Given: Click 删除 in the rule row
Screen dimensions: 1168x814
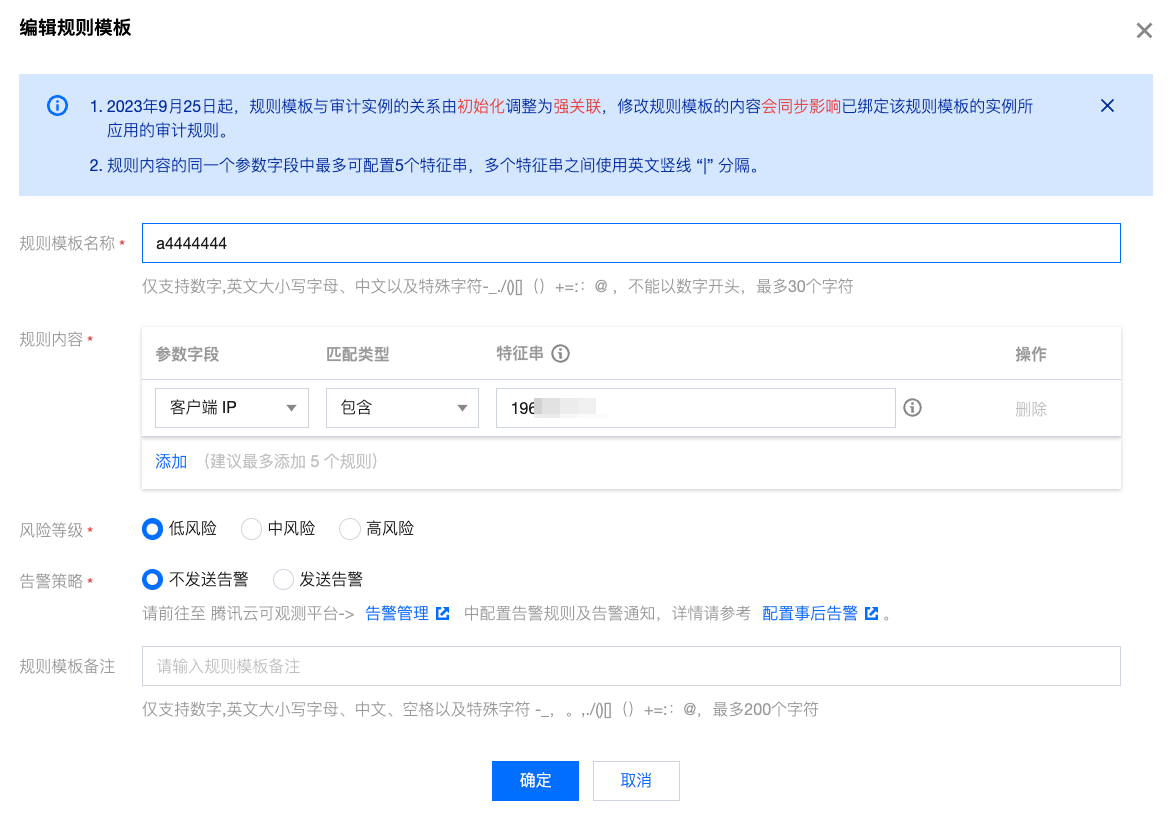Looking at the screenshot, I should point(1030,408).
